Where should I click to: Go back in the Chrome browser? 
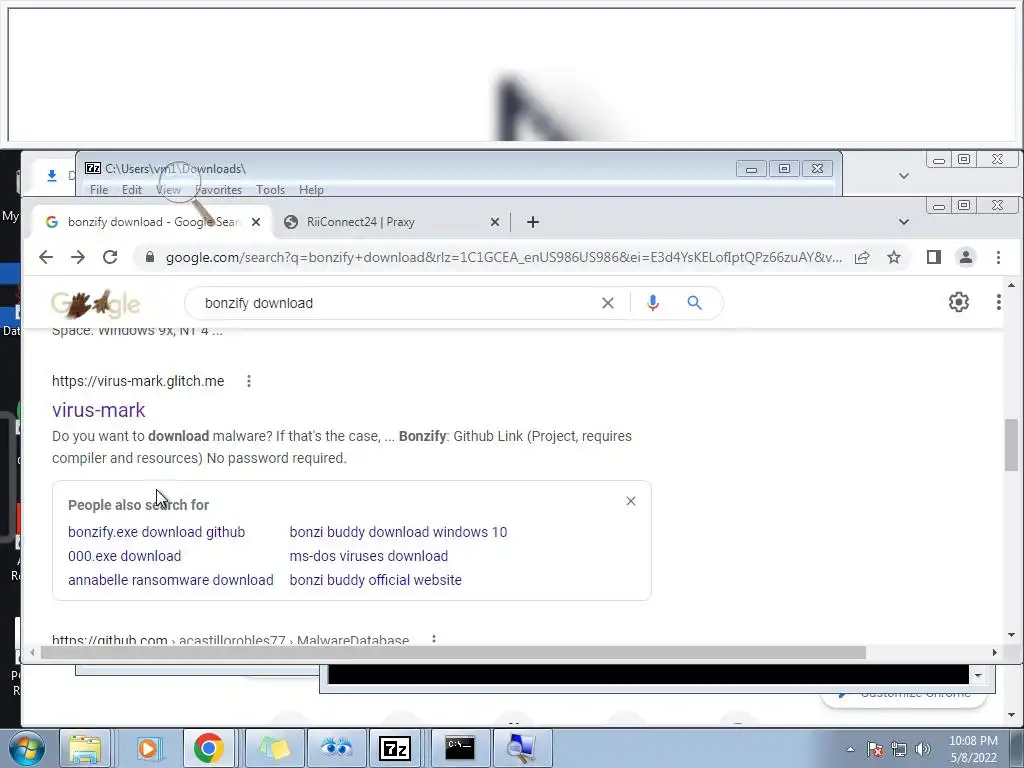click(x=46, y=257)
